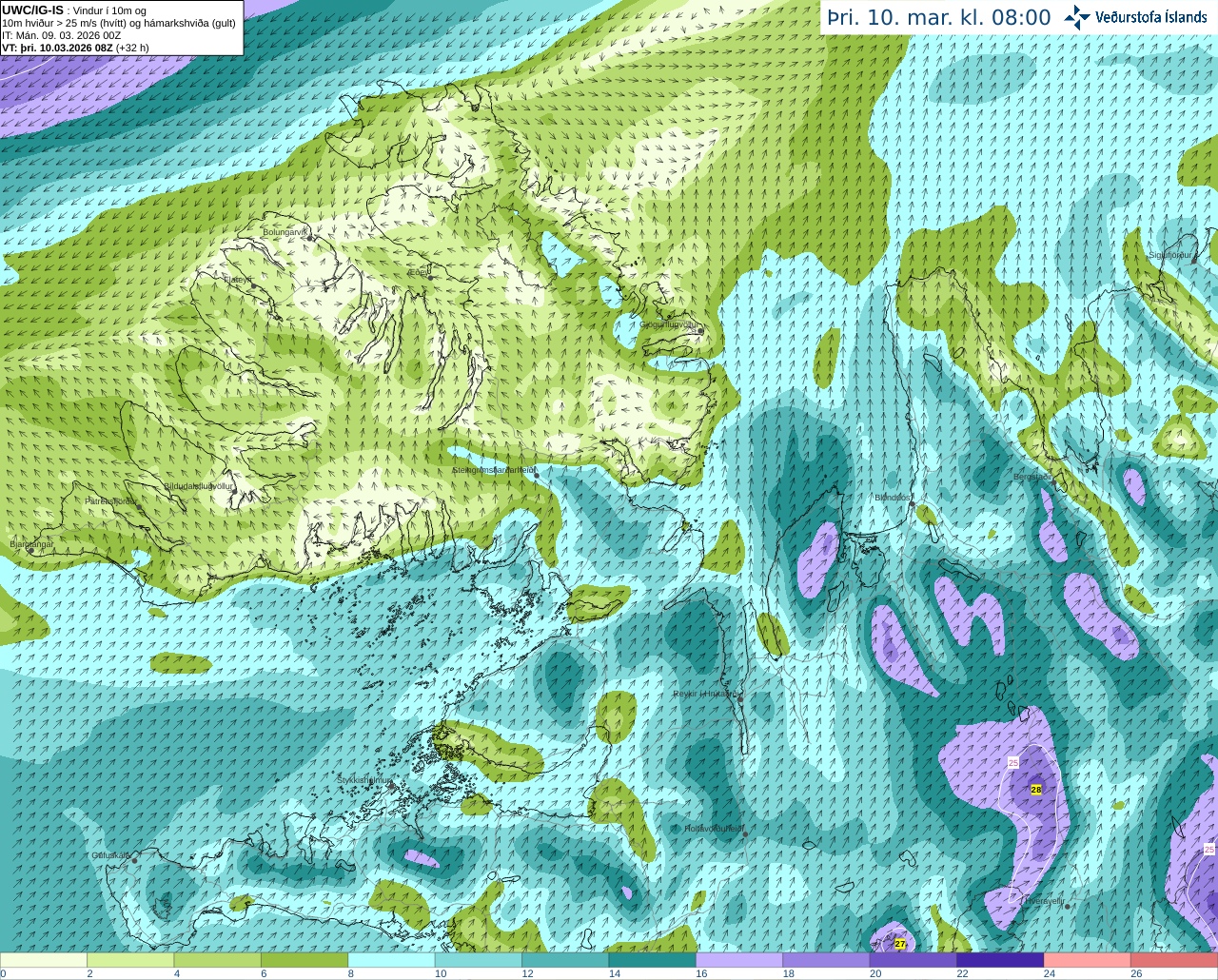1218x980 pixels.
Task: Click the 6–8 m/s olive green legend swatch
Action: [304, 960]
